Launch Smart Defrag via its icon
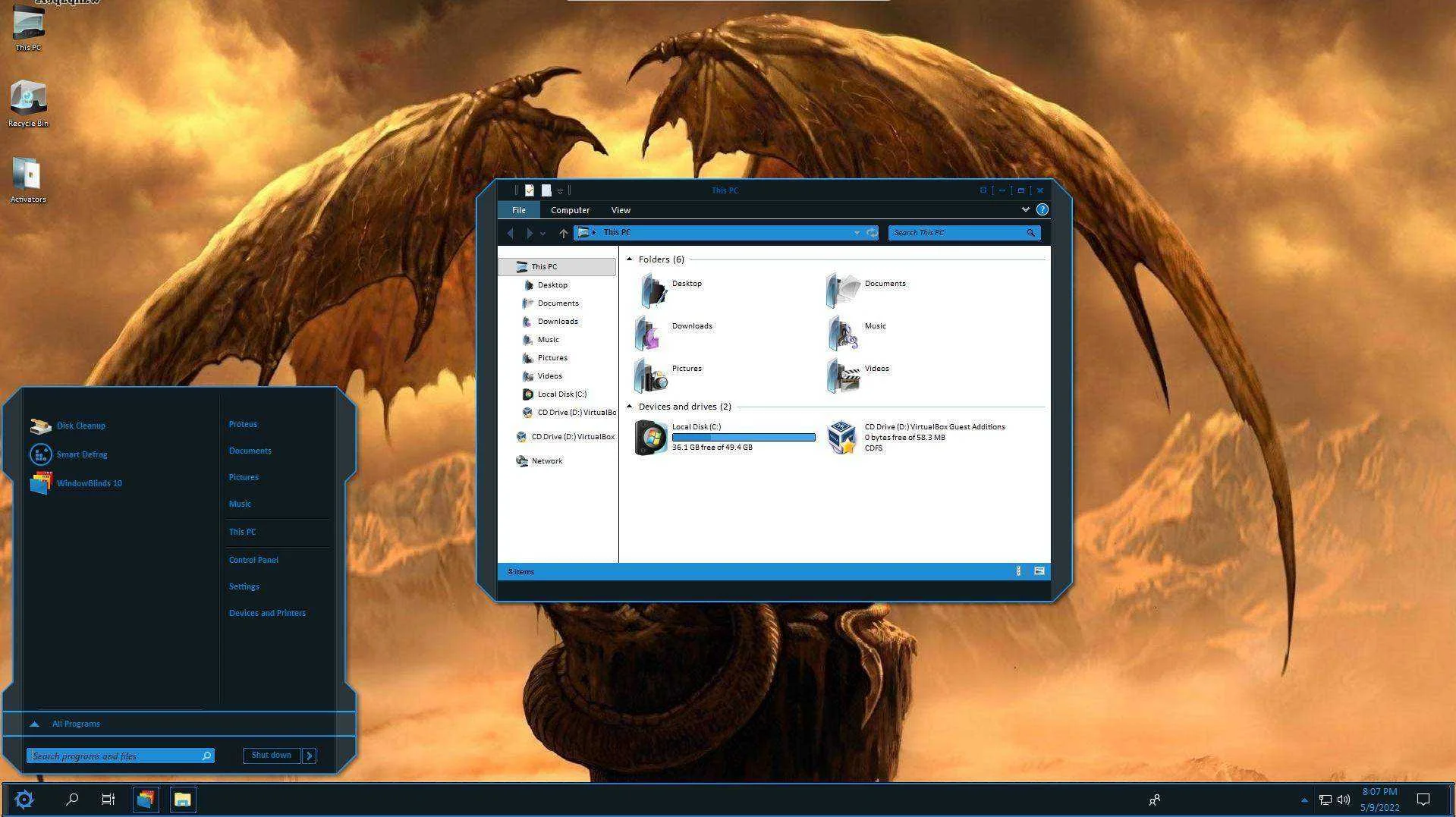This screenshot has height=817, width=1456. click(x=40, y=454)
